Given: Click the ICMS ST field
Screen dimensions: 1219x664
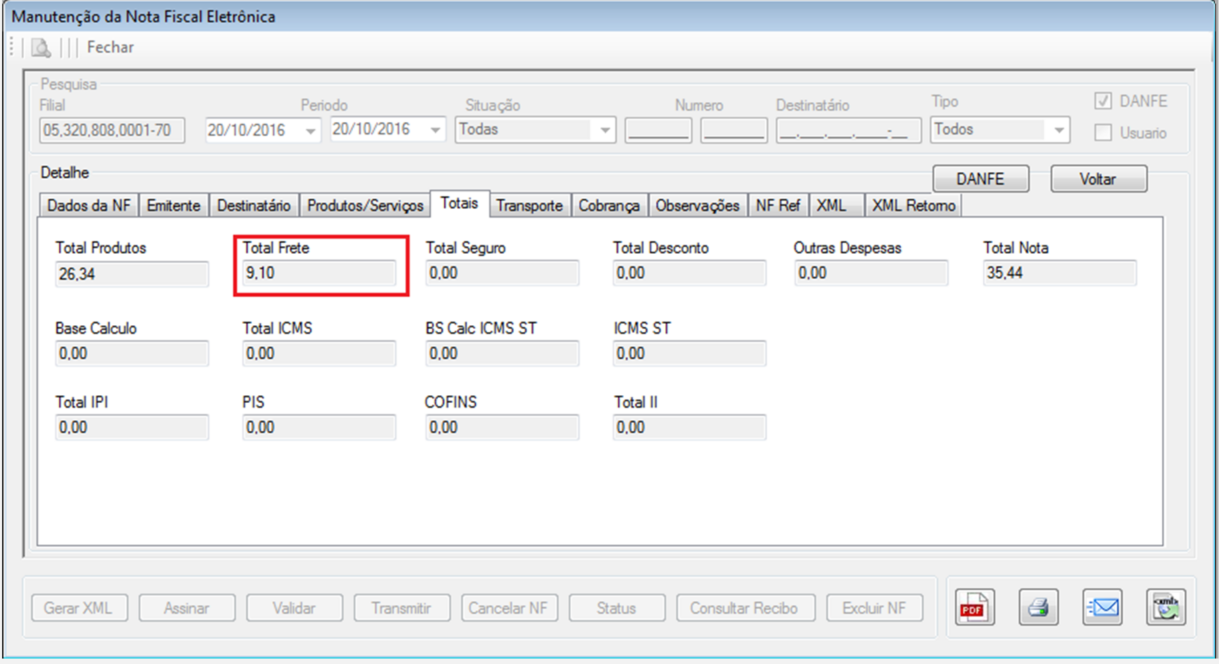Looking at the screenshot, I should point(690,354).
